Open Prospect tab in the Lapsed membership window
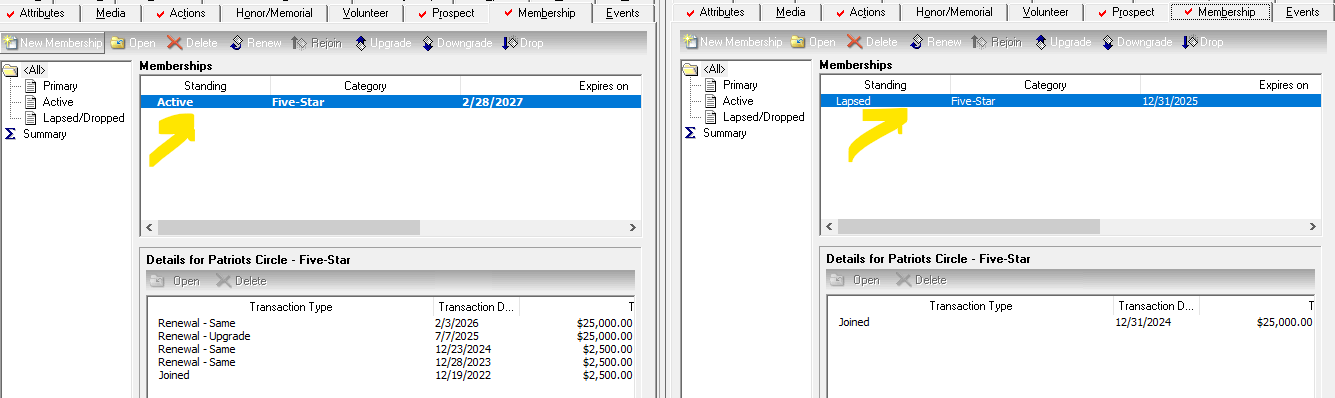The height and width of the screenshot is (398, 1335). [x=1127, y=12]
